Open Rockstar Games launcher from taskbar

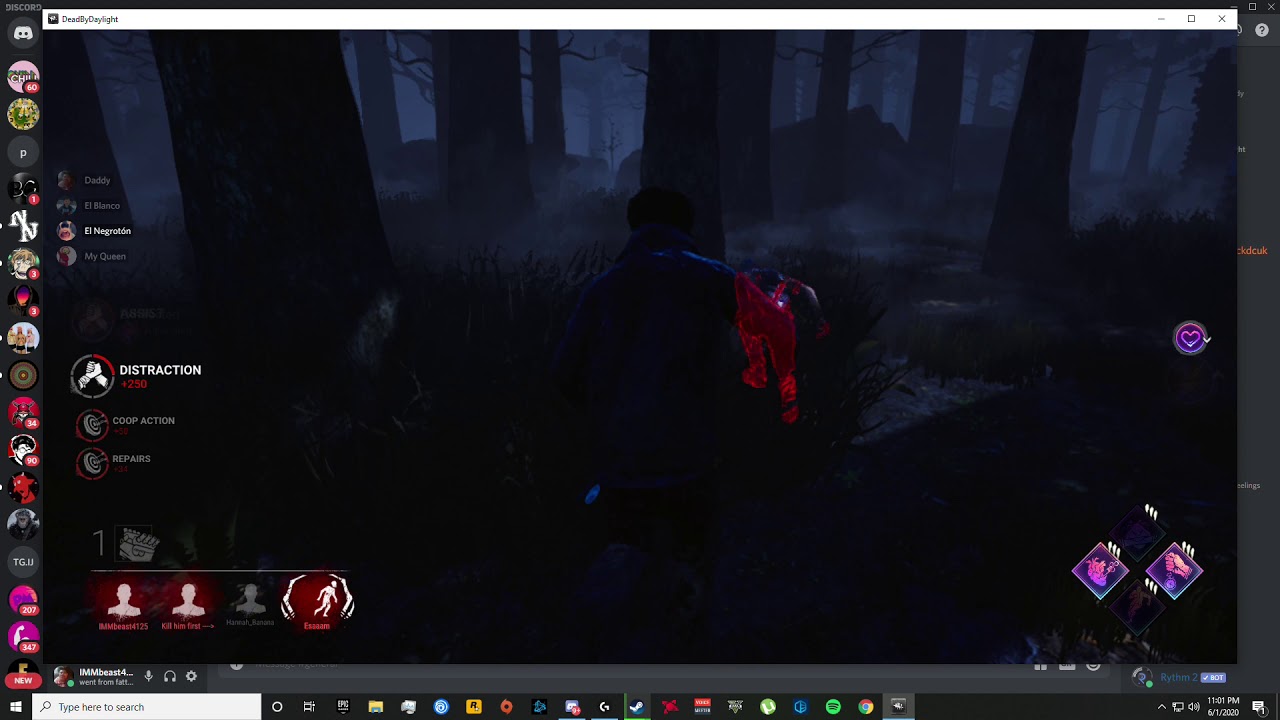click(x=474, y=707)
